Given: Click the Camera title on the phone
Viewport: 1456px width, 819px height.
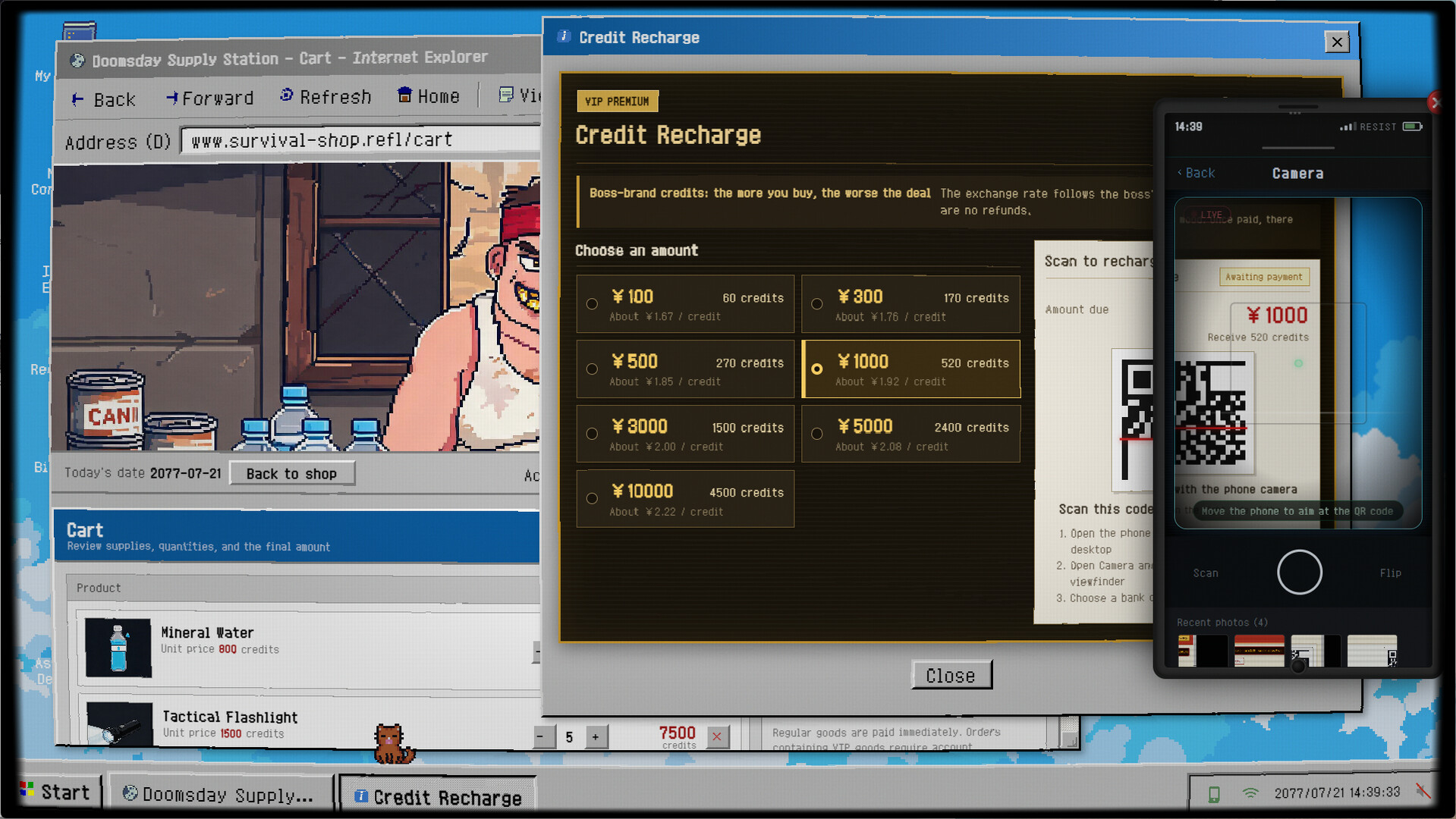Looking at the screenshot, I should (1297, 174).
